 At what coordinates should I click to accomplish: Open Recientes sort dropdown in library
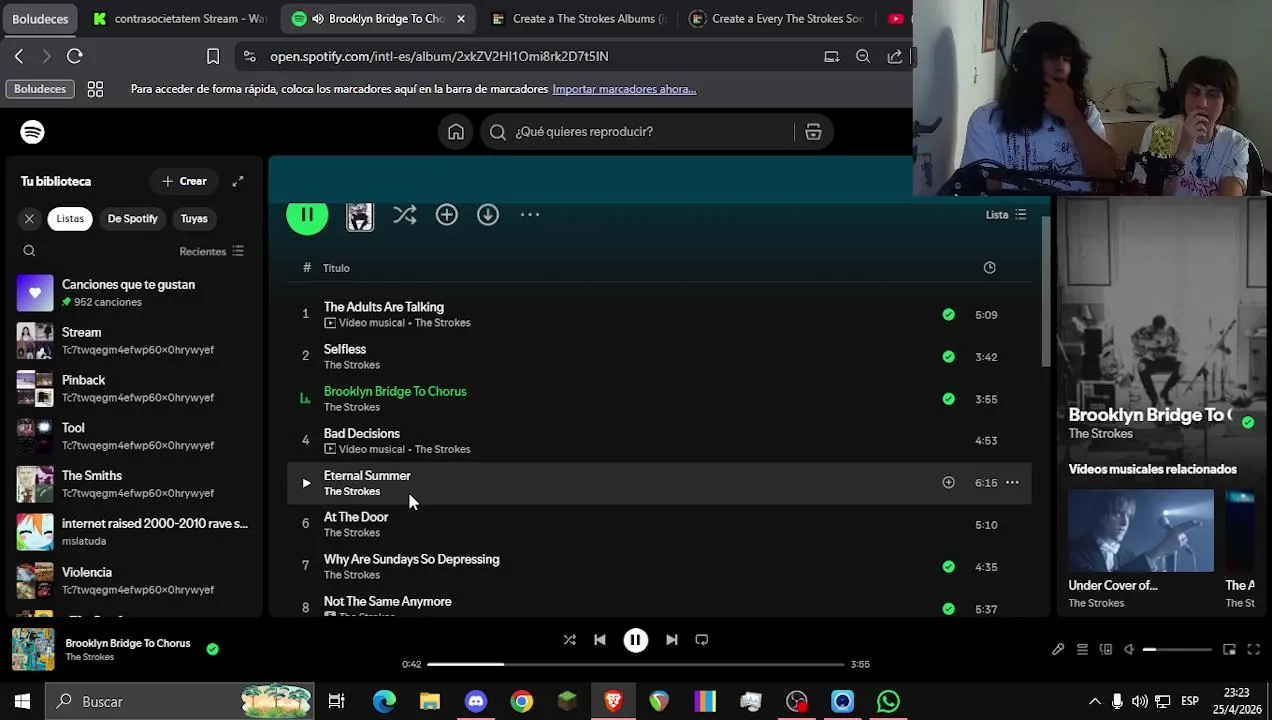(x=211, y=251)
